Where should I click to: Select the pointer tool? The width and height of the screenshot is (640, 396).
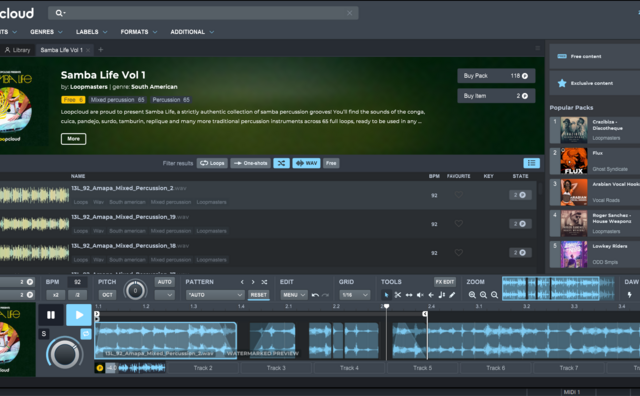coord(386,295)
